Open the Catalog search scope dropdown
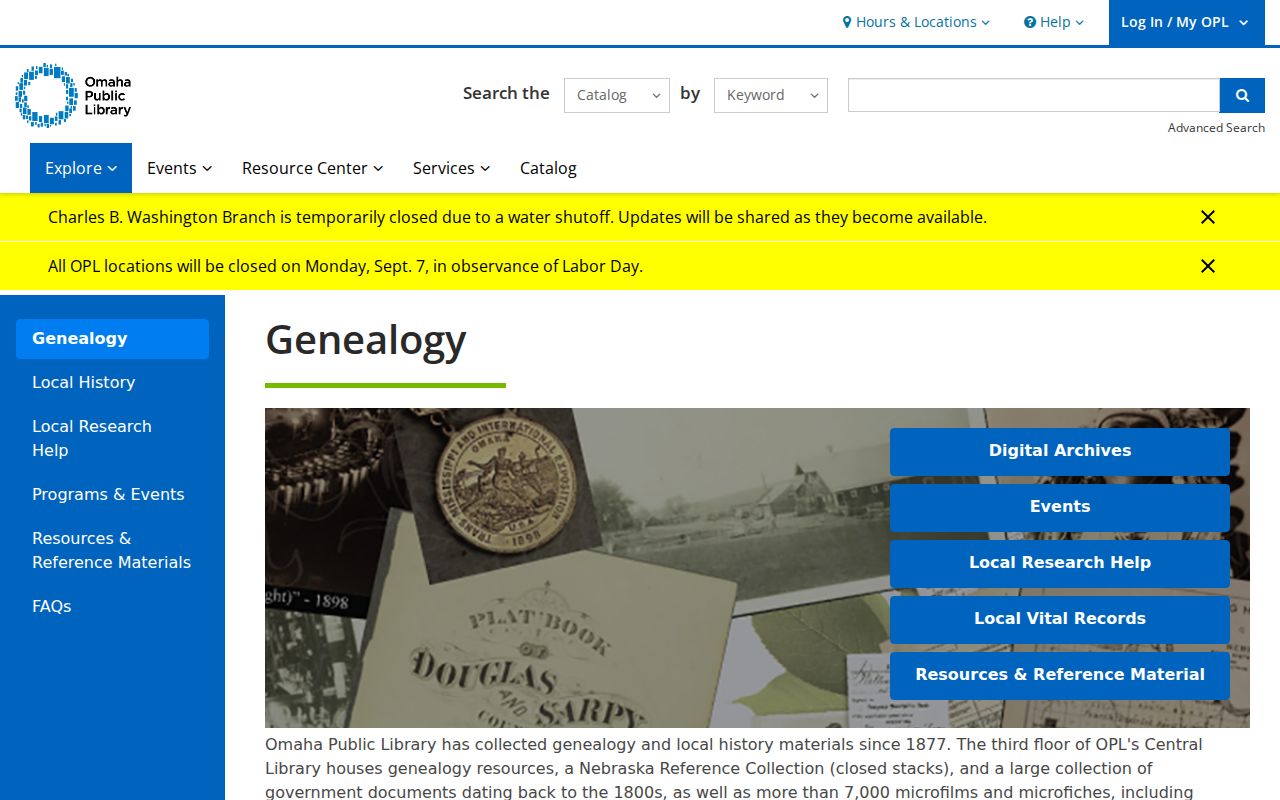The width and height of the screenshot is (1280, 800). tap(617, 95)
